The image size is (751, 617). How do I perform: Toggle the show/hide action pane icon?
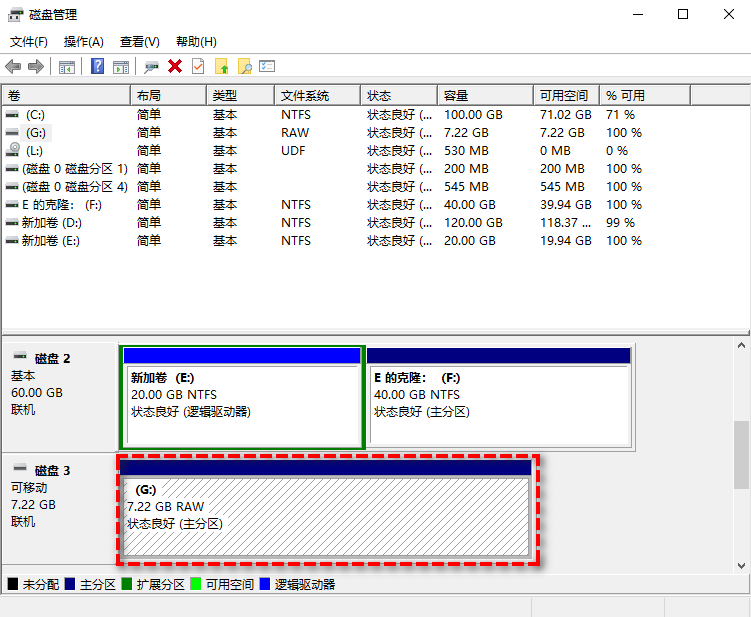121,67
